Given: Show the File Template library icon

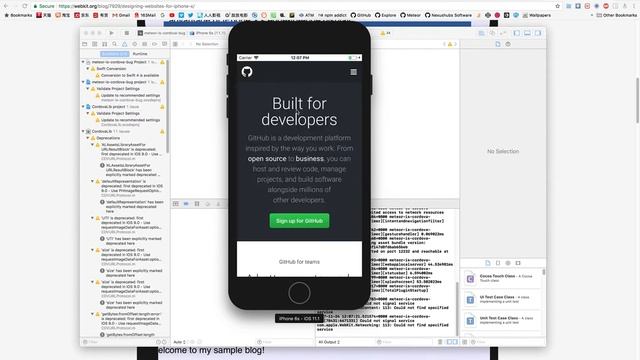Looking at the screenshot, I should pos(488,263).
